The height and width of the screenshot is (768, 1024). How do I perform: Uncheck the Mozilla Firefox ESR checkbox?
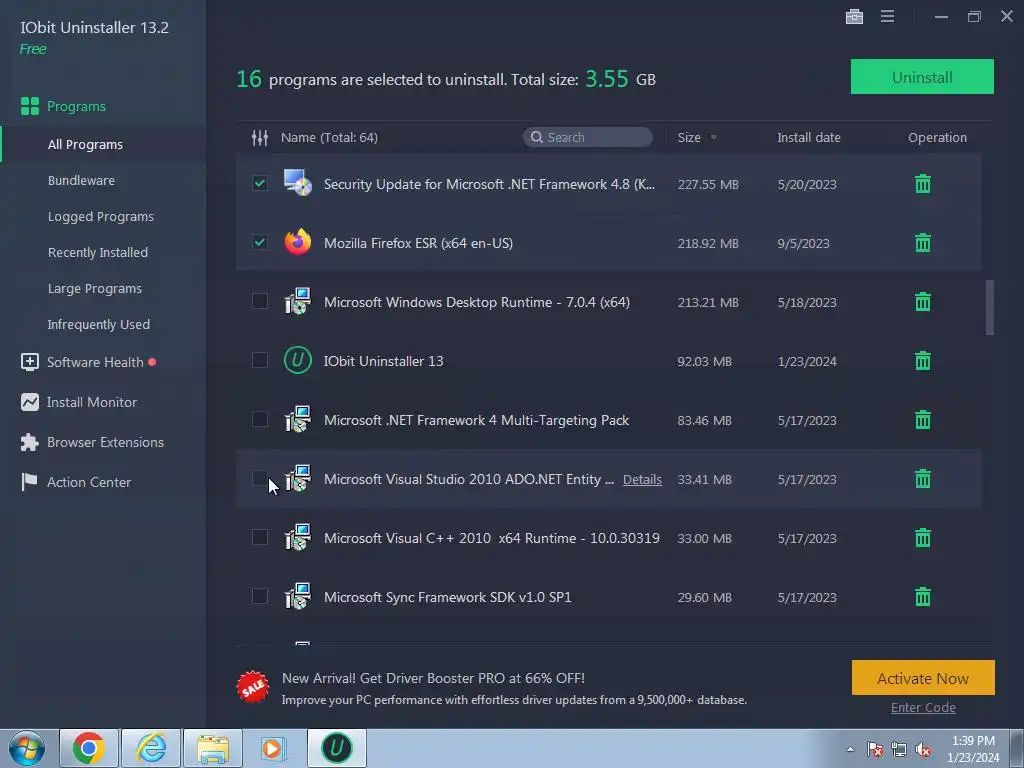pyautogui.click(x=260, y=242)
